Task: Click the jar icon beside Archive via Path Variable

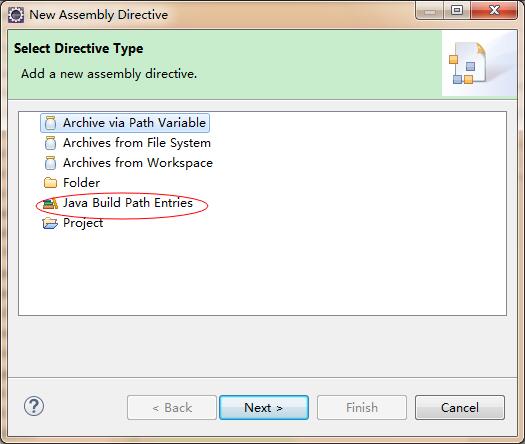Action: pyautogui.click(x=51, y=123)
